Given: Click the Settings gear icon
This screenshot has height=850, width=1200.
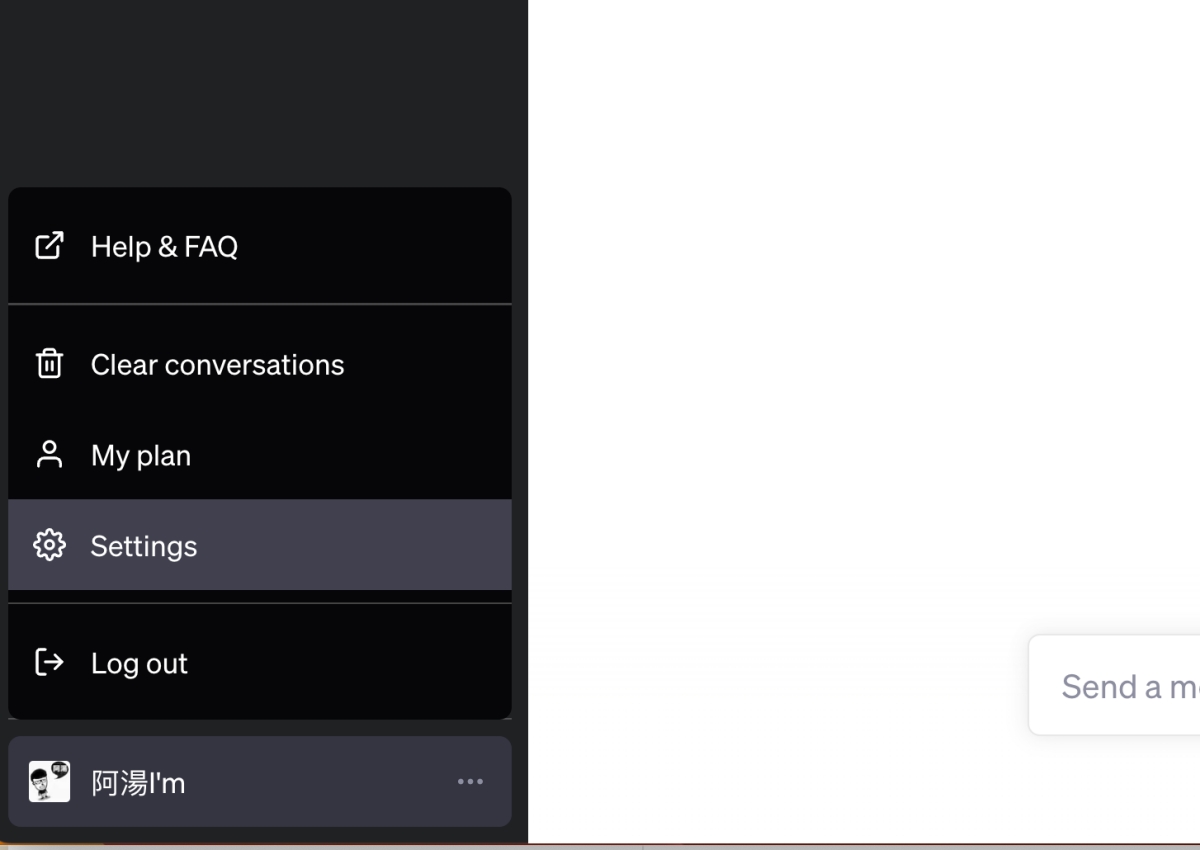Looking at the screenshot, I should coord(49,545).
